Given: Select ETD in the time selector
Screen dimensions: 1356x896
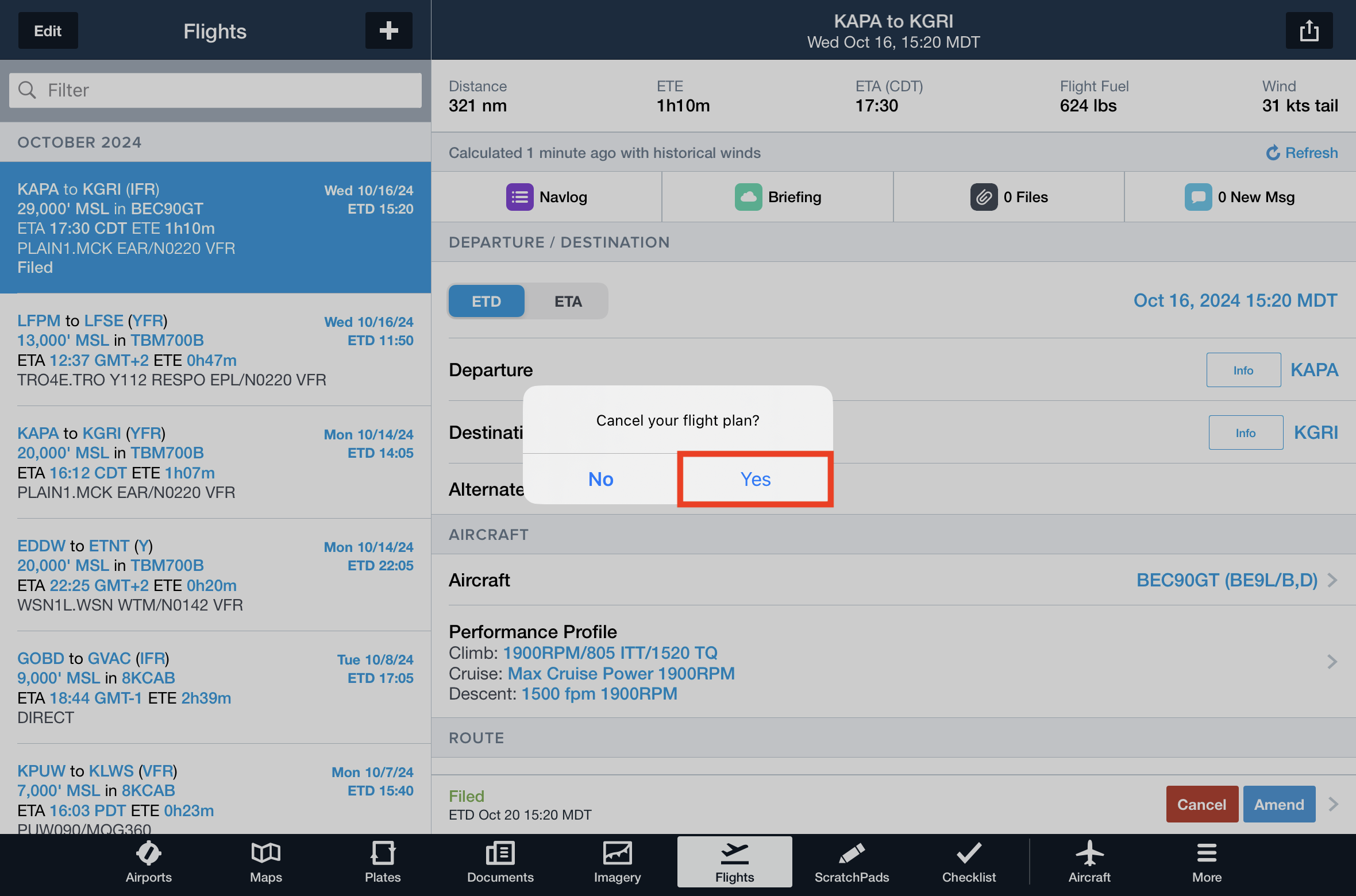Looking at the screenshot, I should pyautogui.click(x=486, y=300).
